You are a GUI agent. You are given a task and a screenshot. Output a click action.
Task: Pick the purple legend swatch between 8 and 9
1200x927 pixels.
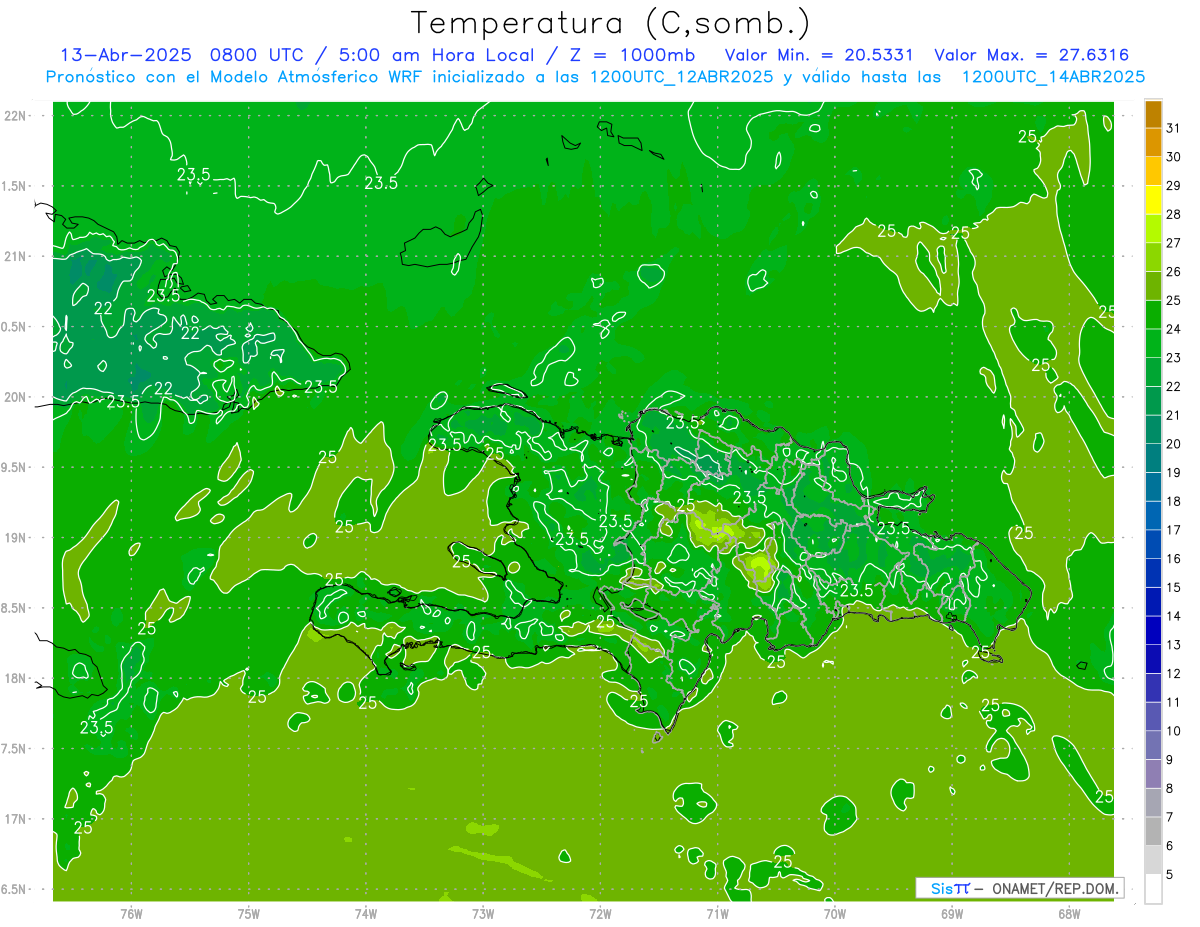pyautogui.click(x=1153, y=774)
